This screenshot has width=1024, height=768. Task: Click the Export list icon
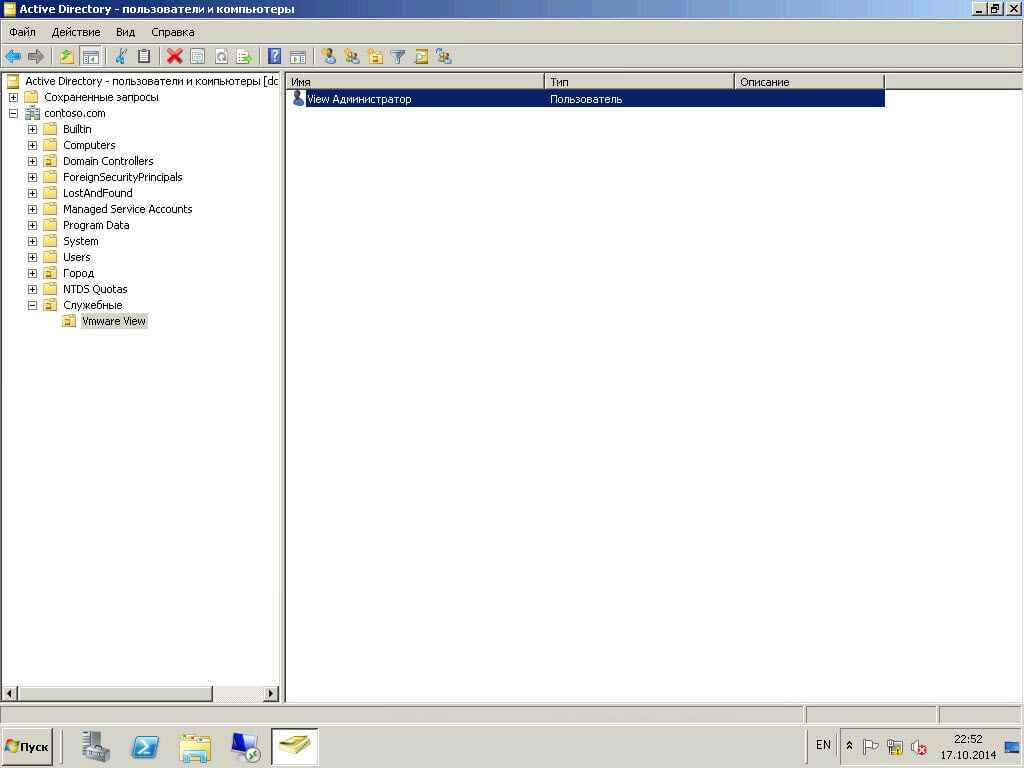[244, 57]
